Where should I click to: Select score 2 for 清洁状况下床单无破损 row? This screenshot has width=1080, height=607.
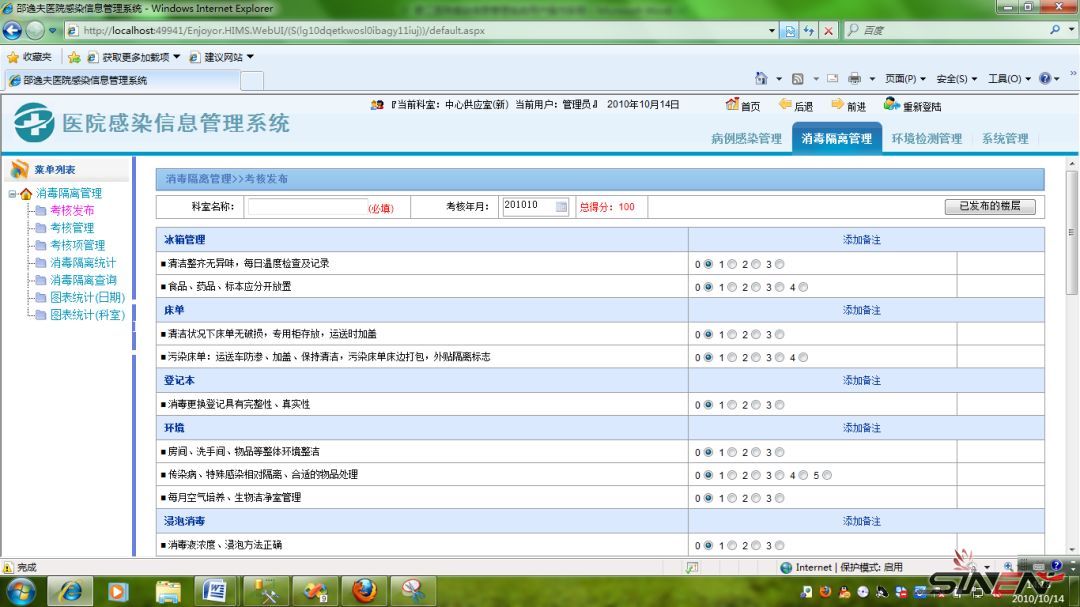(756, 334)
